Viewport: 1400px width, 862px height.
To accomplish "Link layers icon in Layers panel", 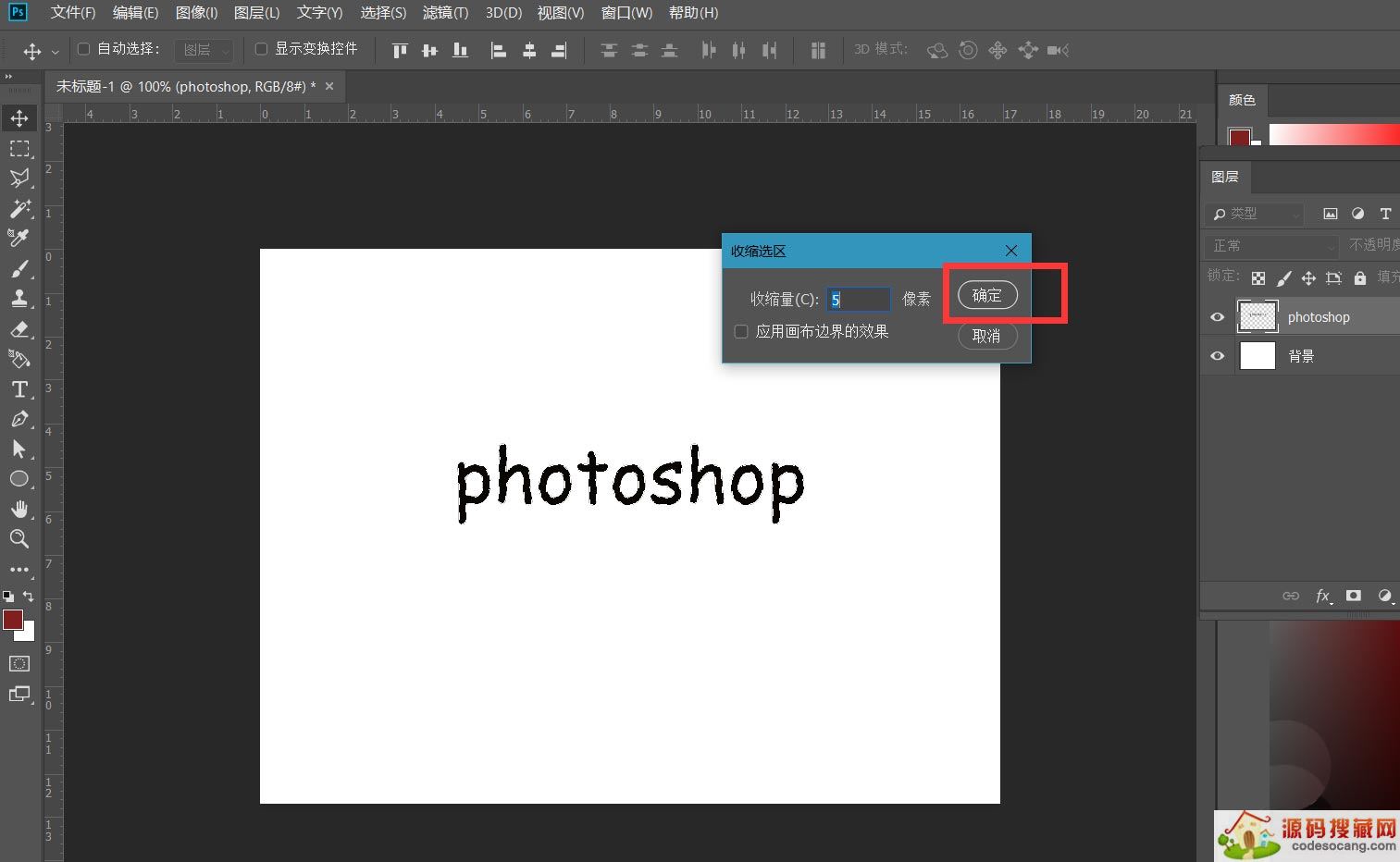I will coord(1291,597).
